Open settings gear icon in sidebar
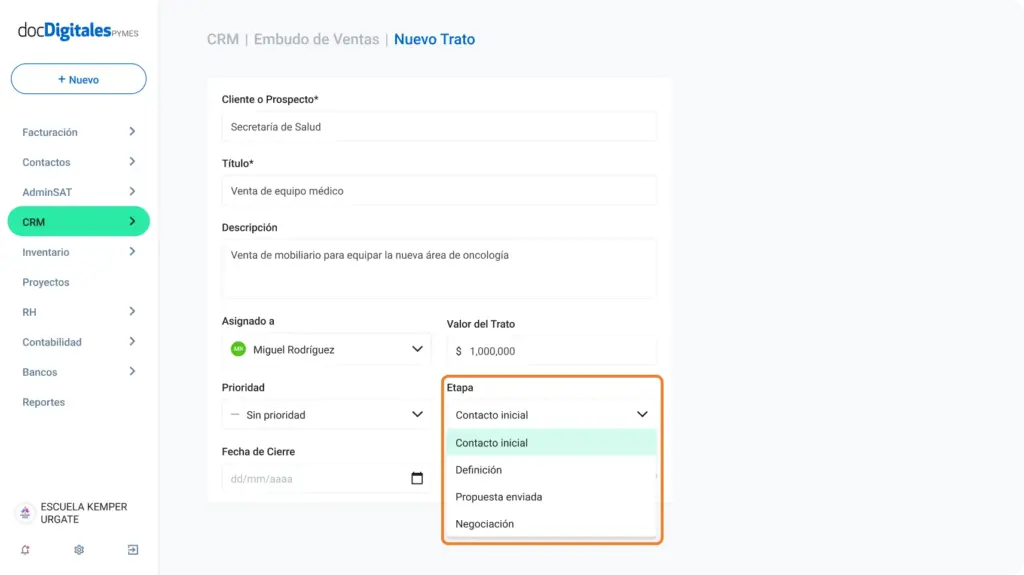 pos(79,550)
